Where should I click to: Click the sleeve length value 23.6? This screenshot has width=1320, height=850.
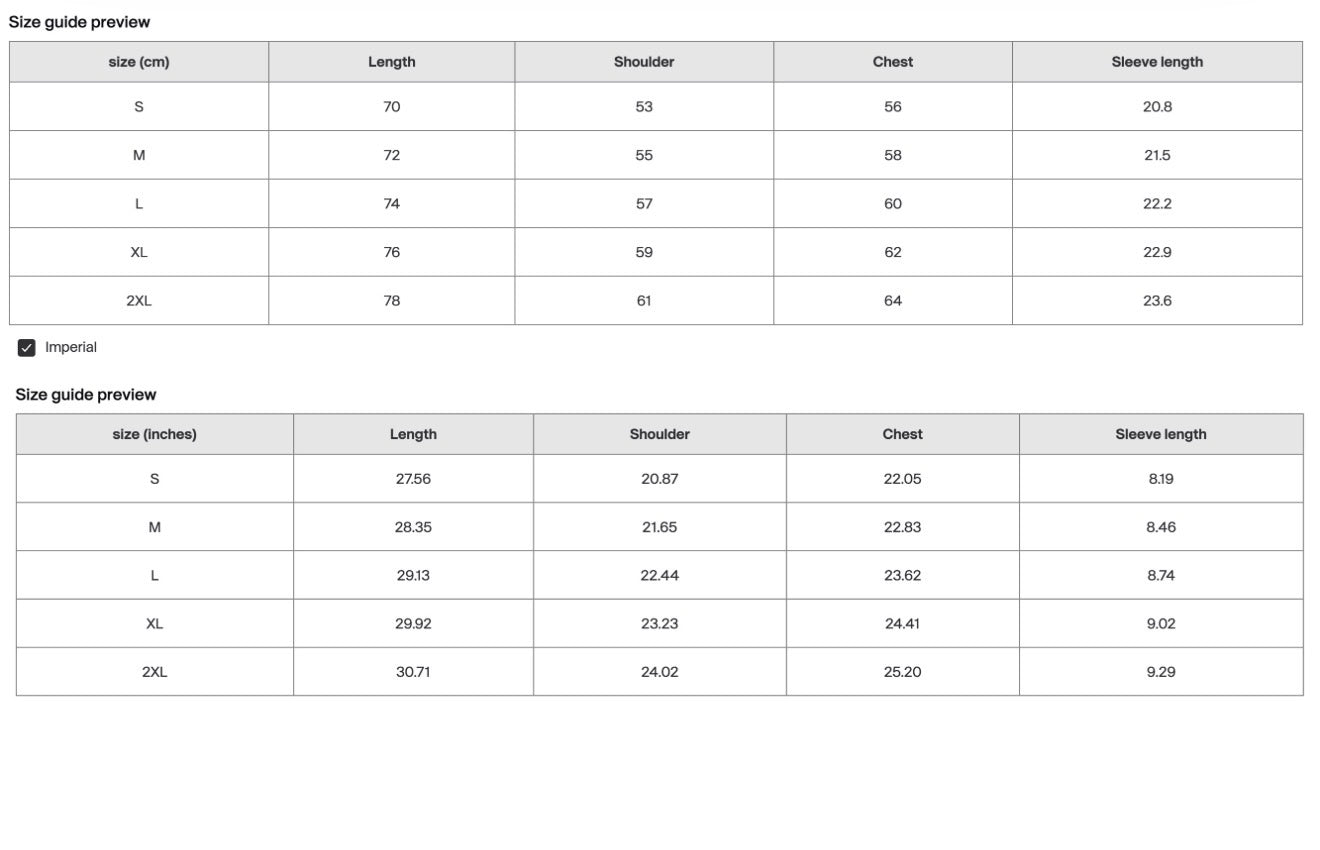coord(1157,301)
